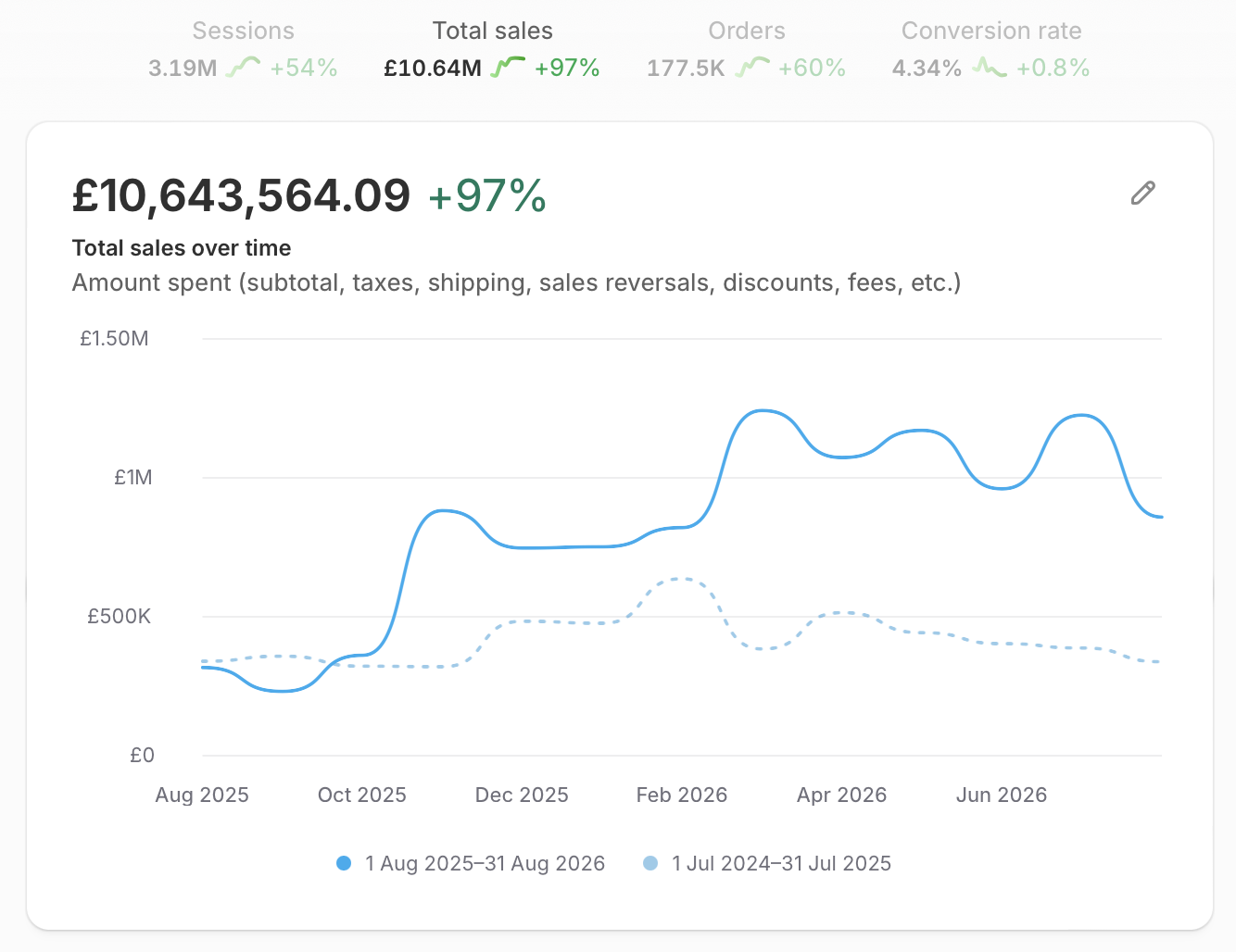This screenshot has width=1236, height=952.
Task: Click the Total sales sparkline icon
Action: tap(508, 67)
